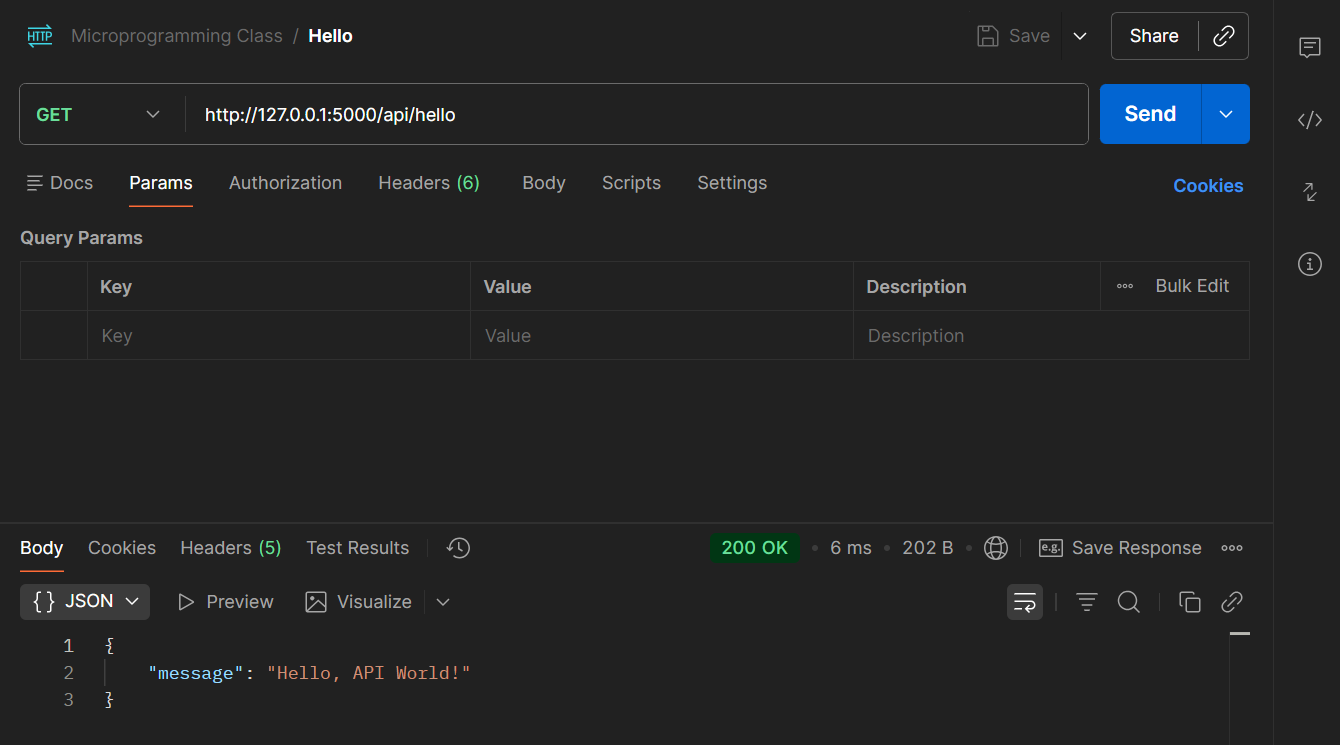Open the GET method dropdown
The width and height of the screenshot is (1340, 745).
[x=98, y=114]
